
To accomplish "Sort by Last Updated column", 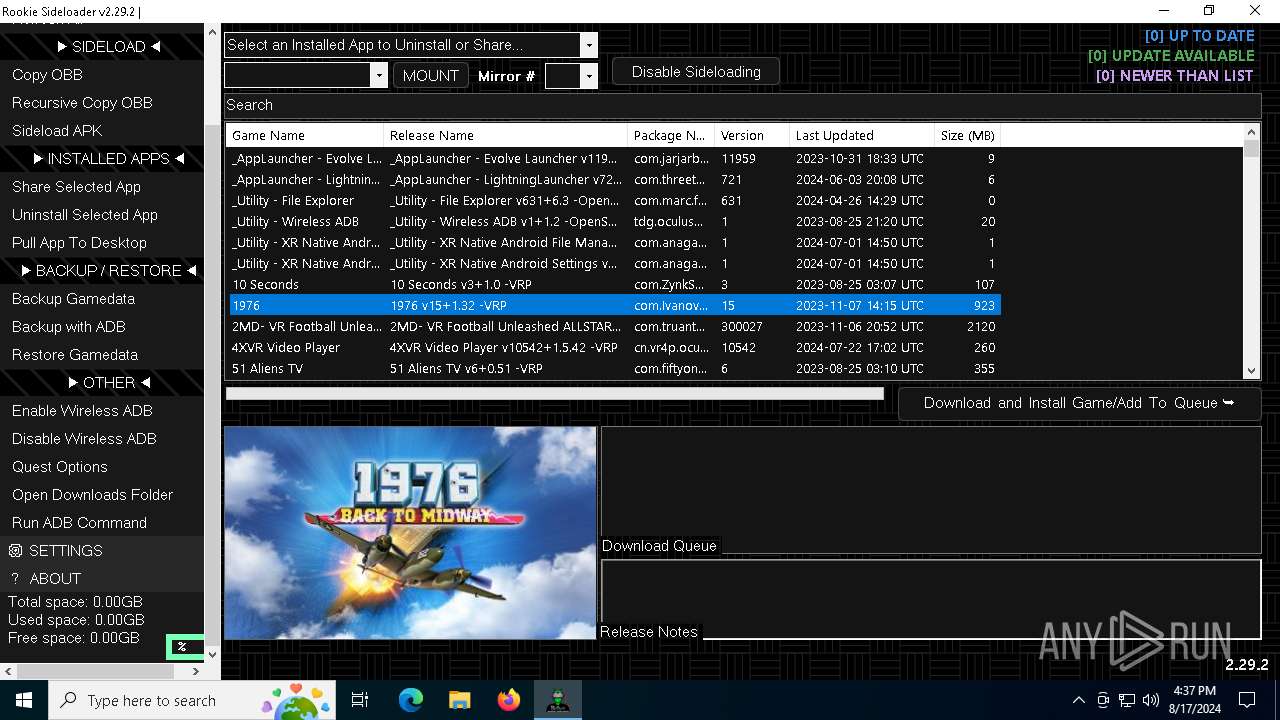I will tap(862, 135).
